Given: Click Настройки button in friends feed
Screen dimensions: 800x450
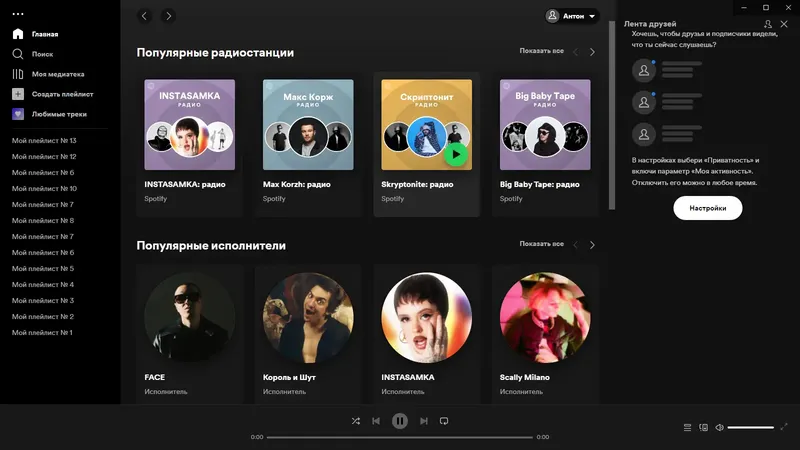Looking at the screenshot, I should click(x=708, y=208).
